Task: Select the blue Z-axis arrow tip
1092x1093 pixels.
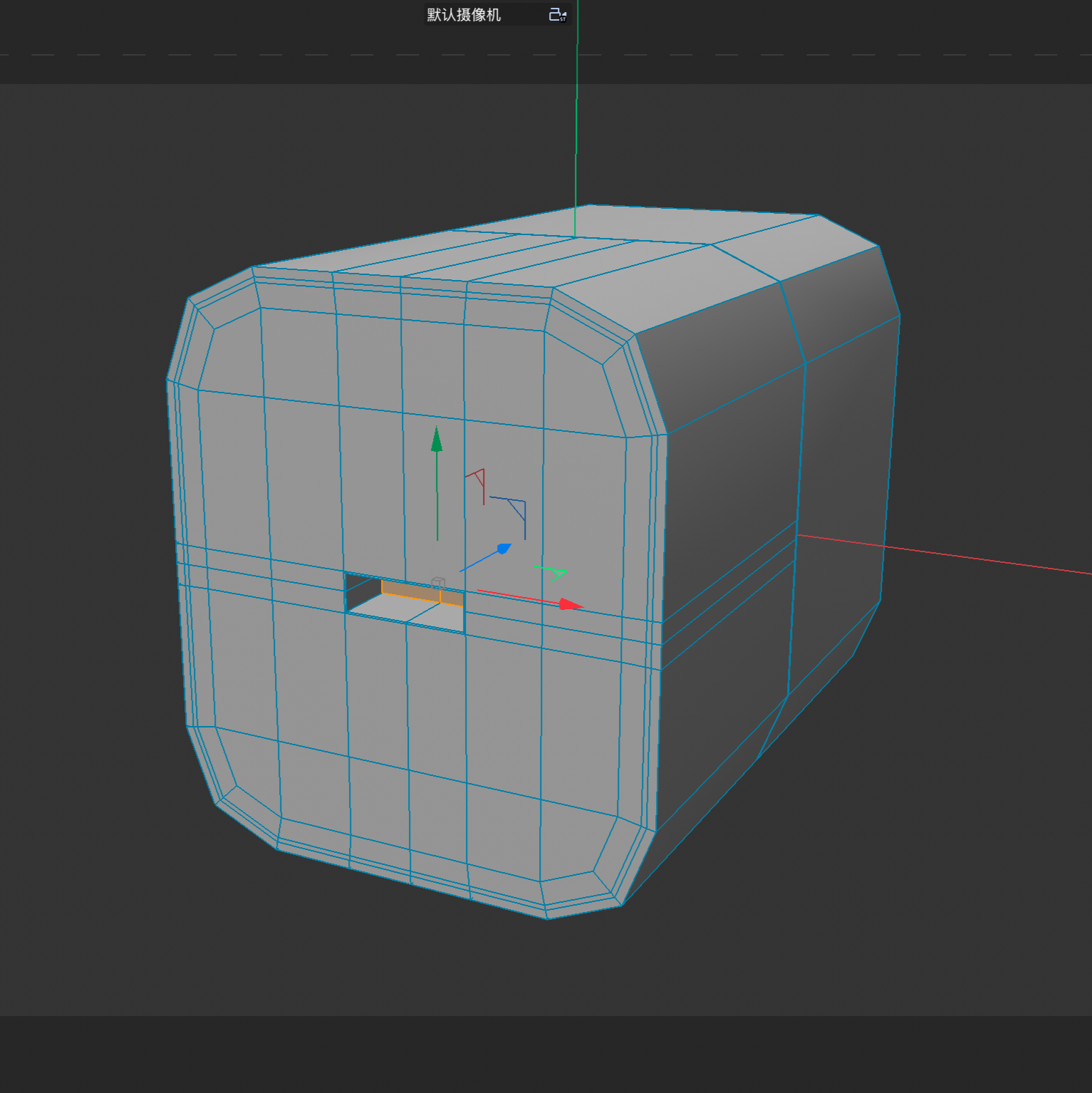Action: pyautogui.click(x=504, y=549)
